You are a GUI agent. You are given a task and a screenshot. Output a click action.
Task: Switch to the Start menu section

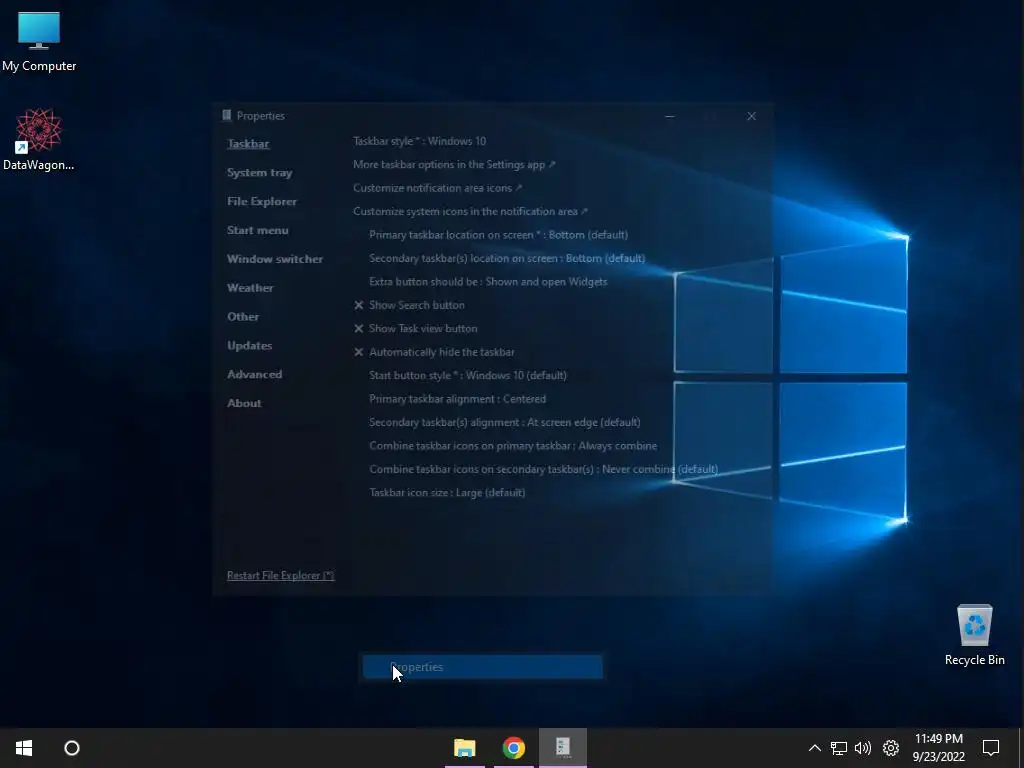click(x=258, y=230)
